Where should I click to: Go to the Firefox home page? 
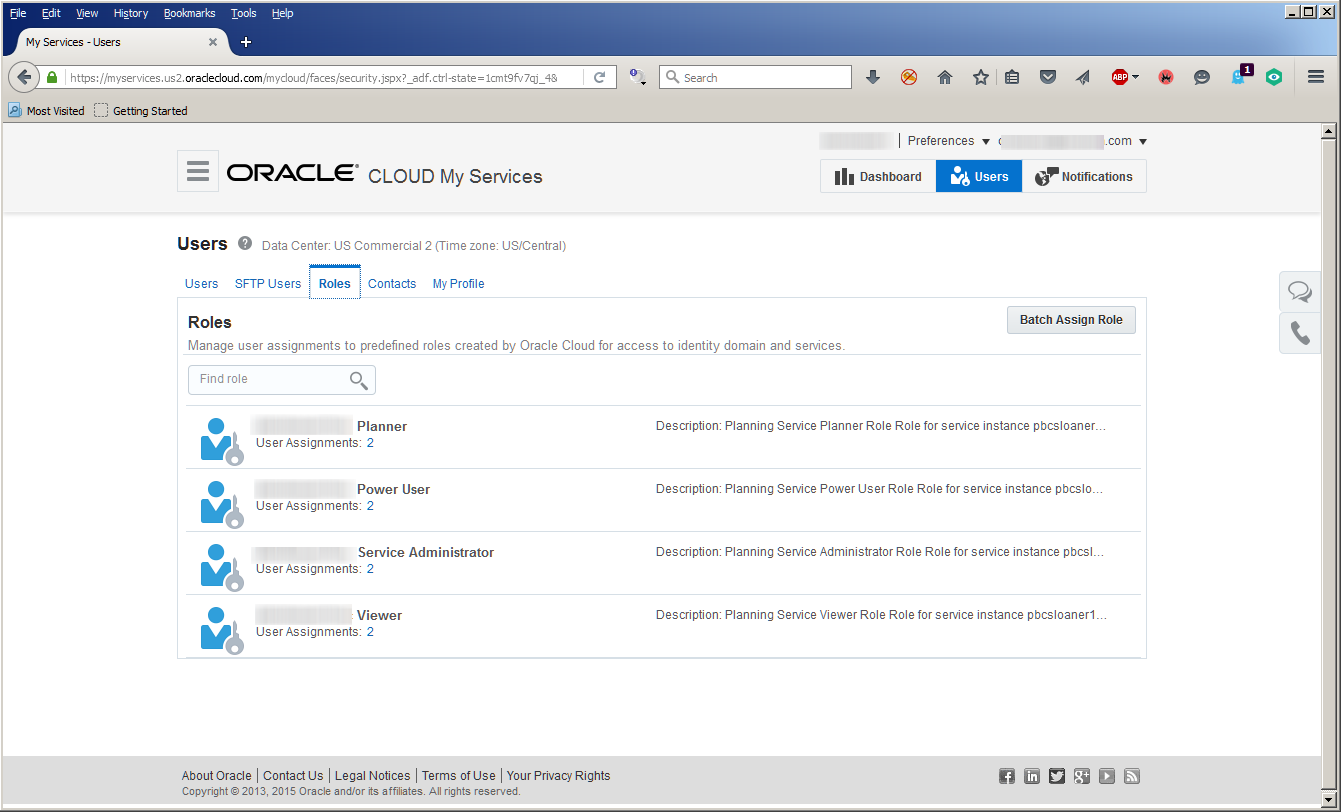[x=945, y=77]
